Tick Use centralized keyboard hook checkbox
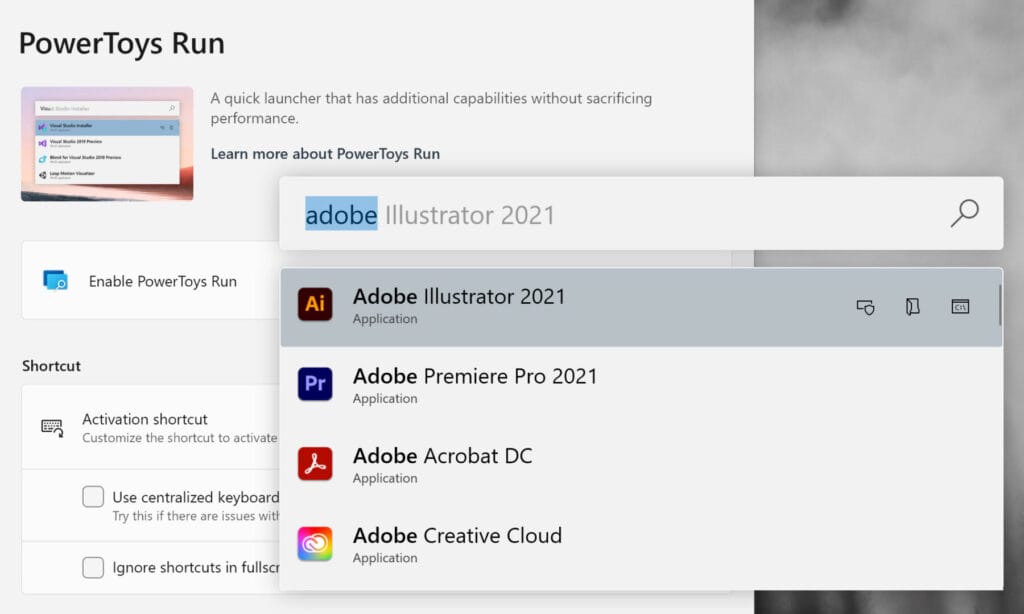1024x614 pixels. point(93,496)
